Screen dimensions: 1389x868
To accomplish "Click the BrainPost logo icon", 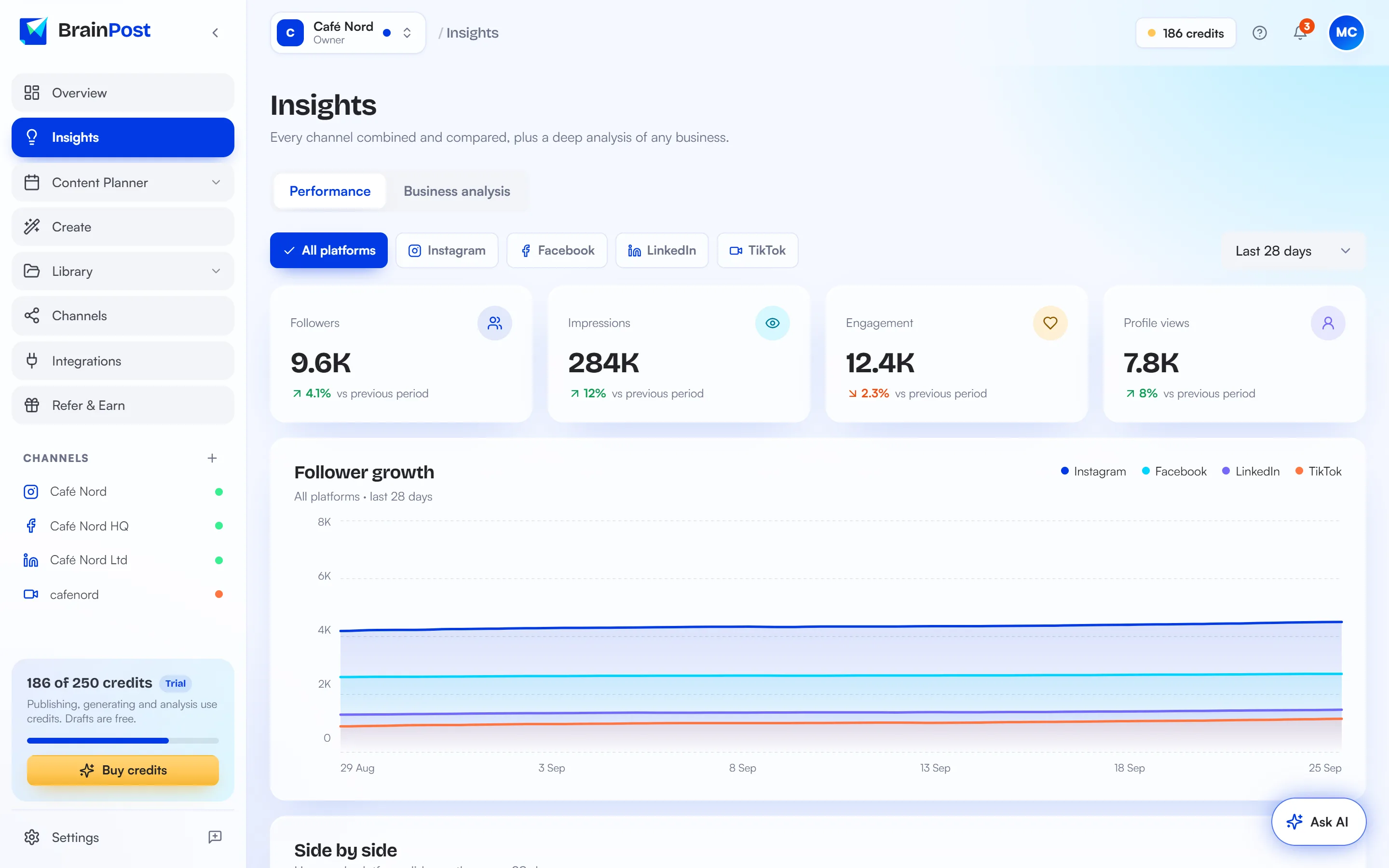I will coord(33,31).
